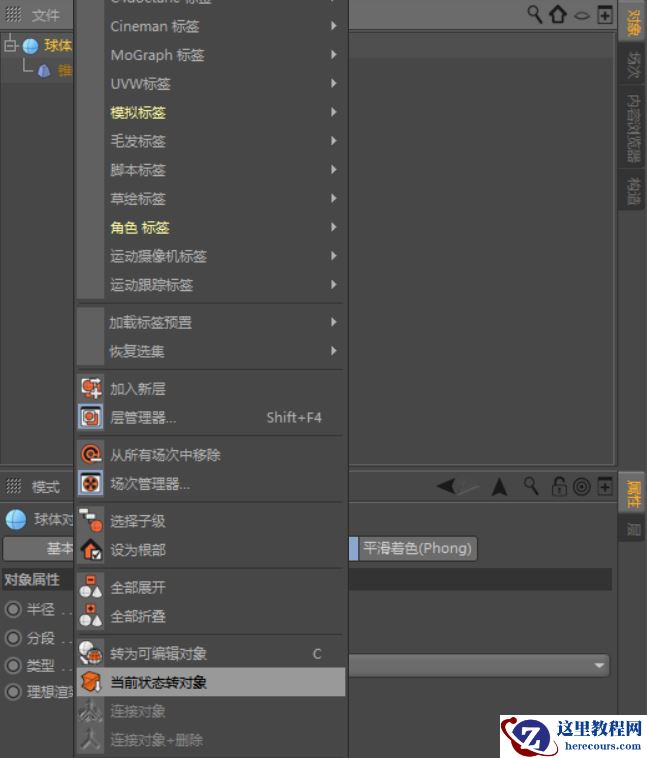Screen dimensions: 647x758
Task: Click grip icon next to 模式 menu
Action: tap(13, 486)
